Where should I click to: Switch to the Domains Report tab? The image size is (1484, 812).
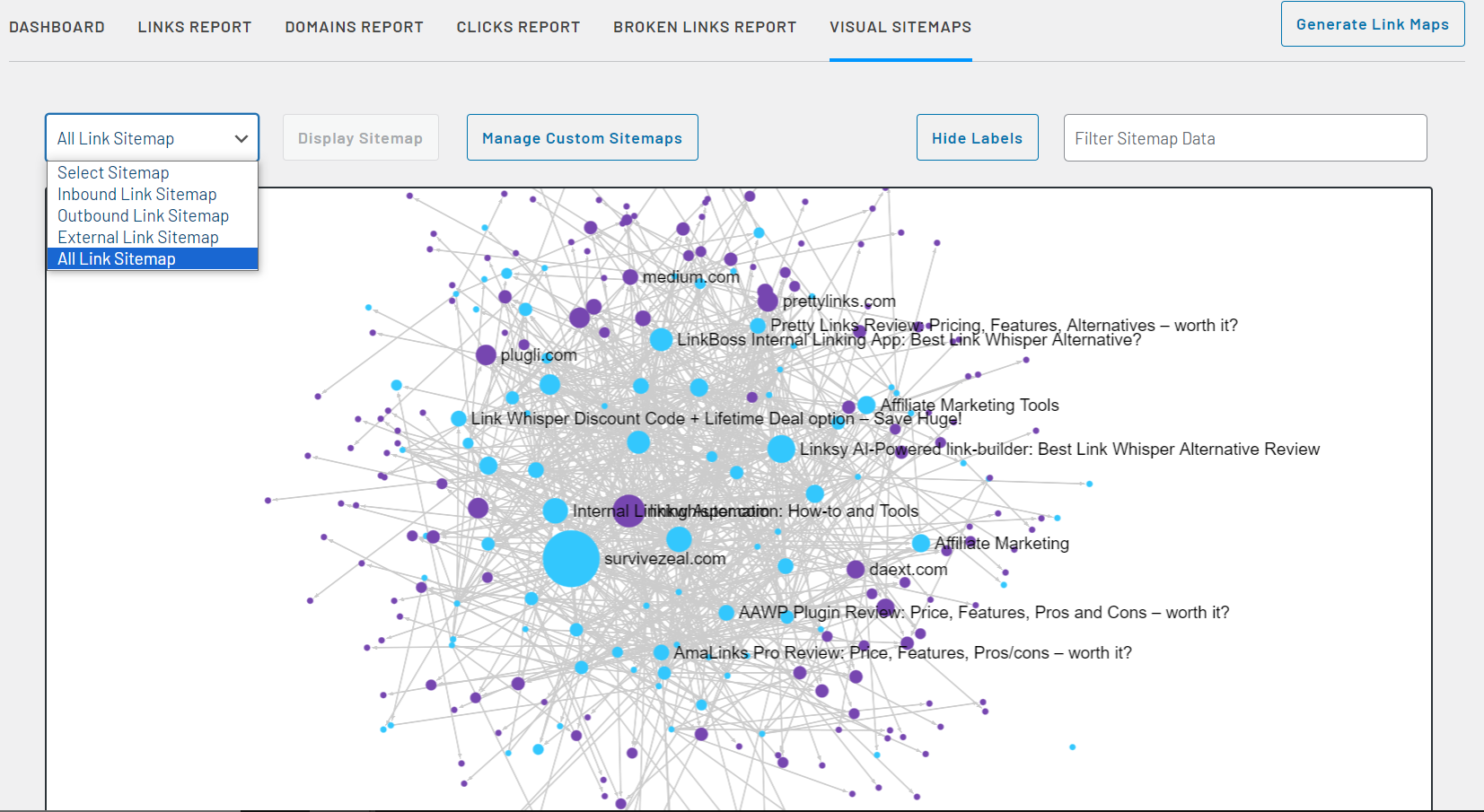(x=354, y=26)
